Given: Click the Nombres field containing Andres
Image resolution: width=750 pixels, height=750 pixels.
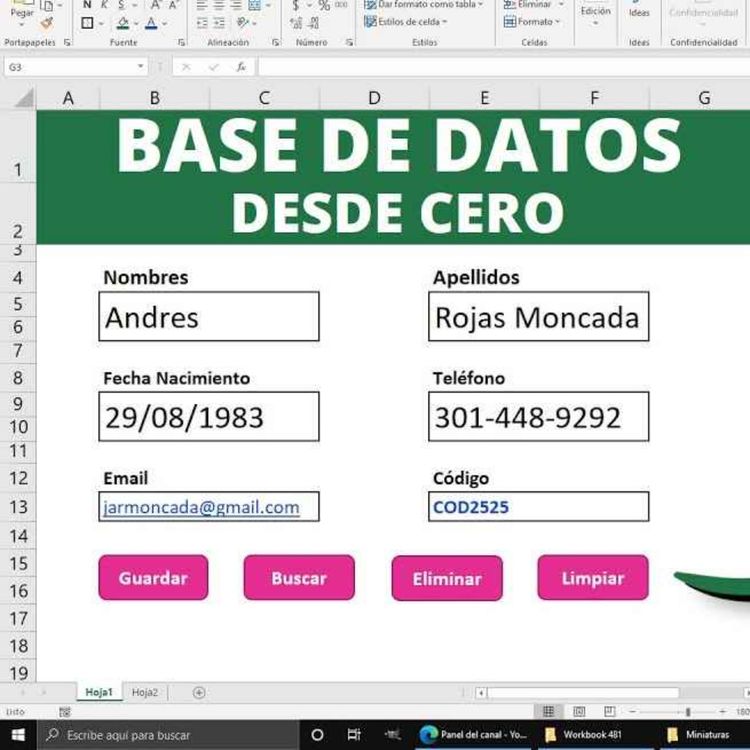Looking at the screenshot, I should tap(209, 317).
